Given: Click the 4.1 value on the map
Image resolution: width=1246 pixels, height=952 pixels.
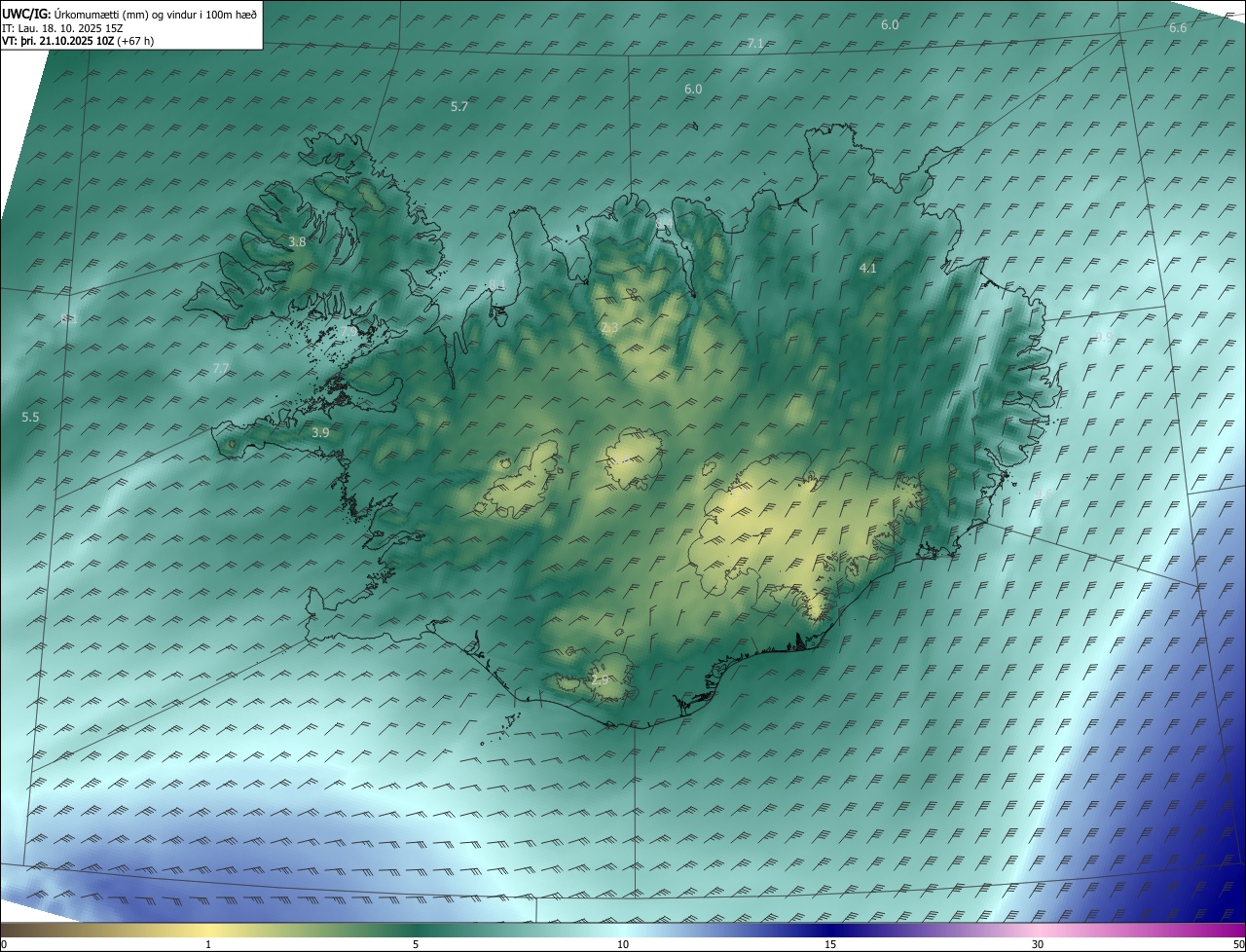Looking at the screenshot, I should [x=868, y=269].
